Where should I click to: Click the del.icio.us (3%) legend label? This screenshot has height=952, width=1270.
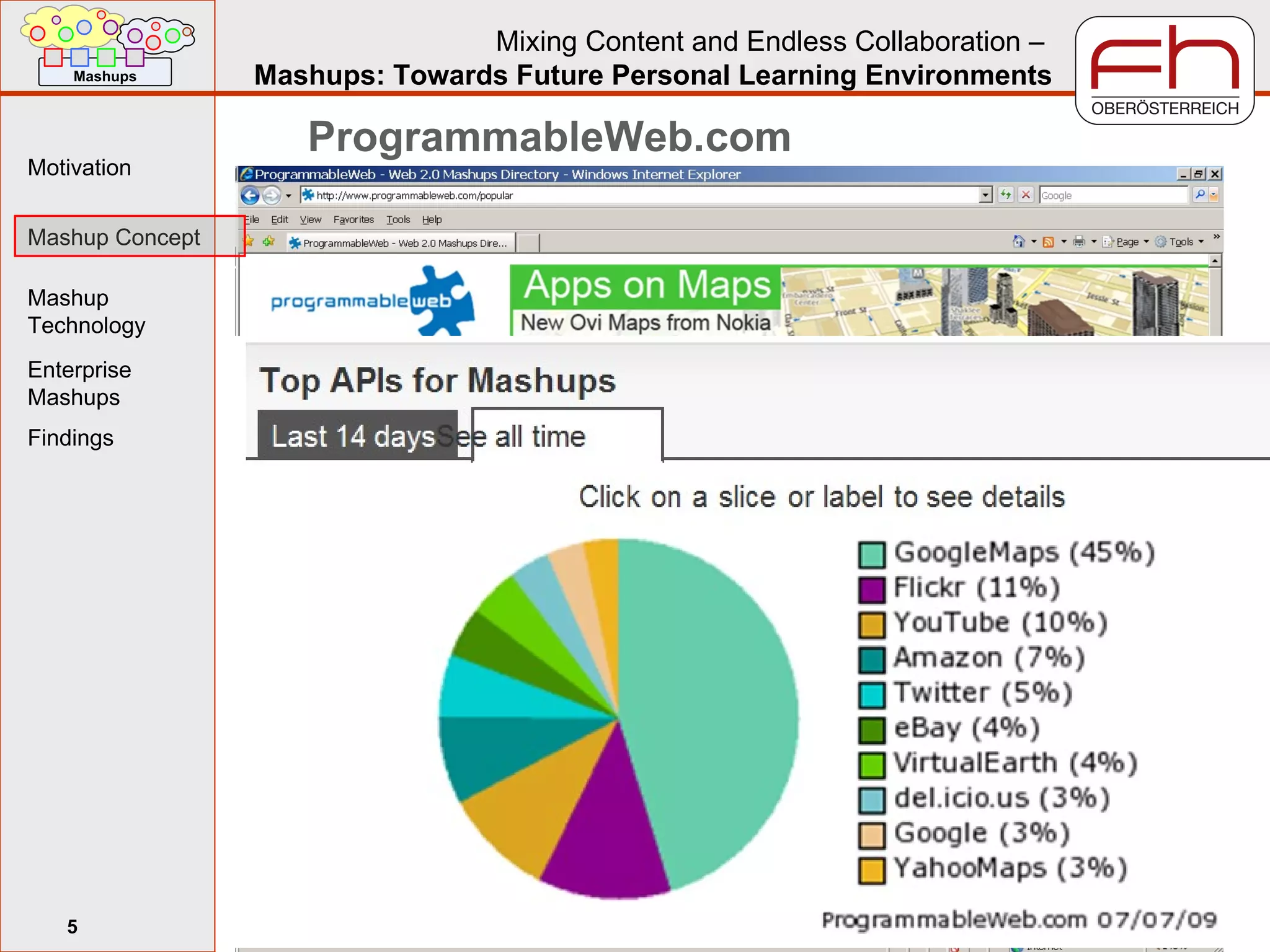[x=1001, y=798]
